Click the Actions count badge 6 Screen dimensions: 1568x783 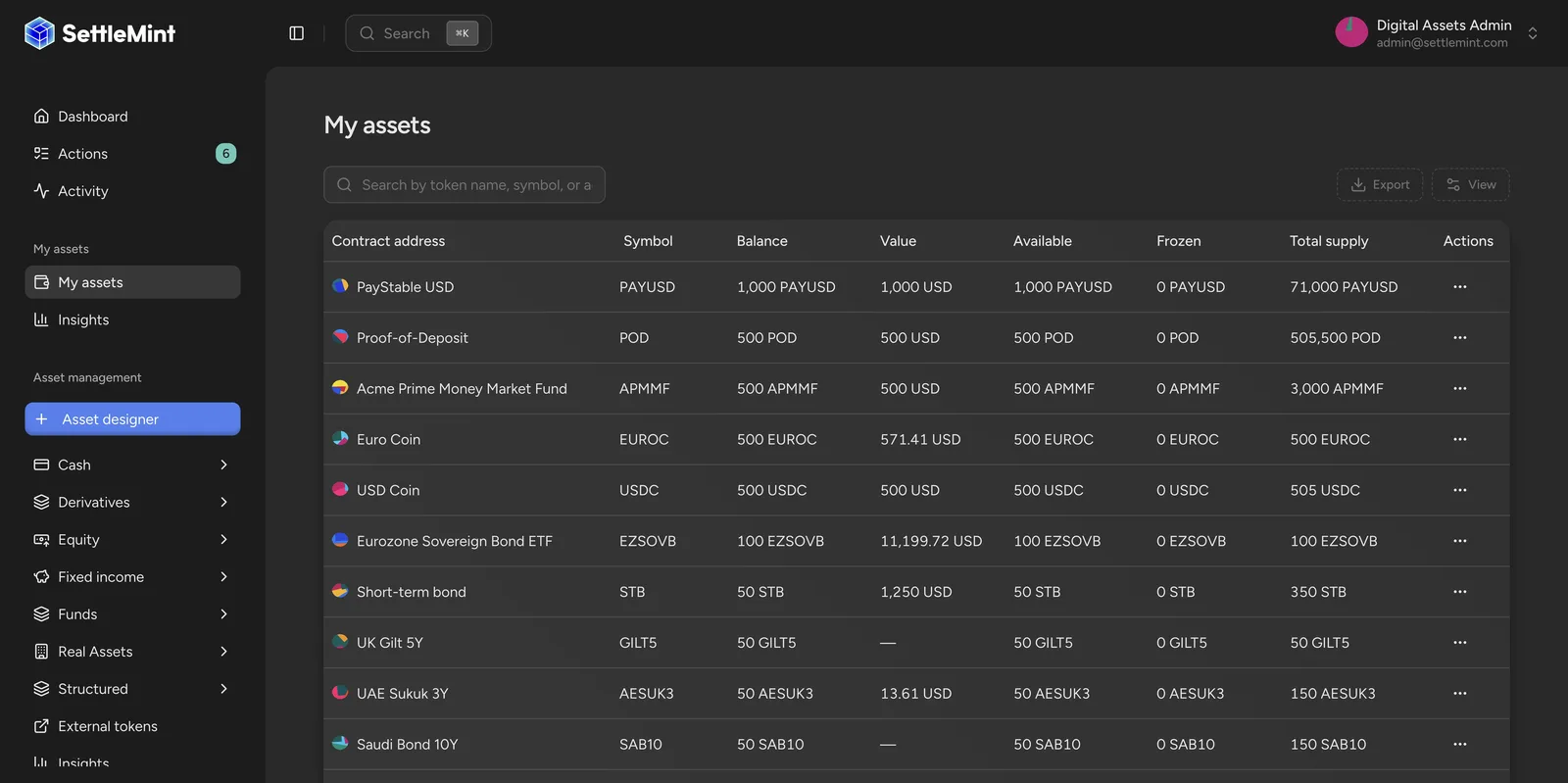[x=225, y=154]
